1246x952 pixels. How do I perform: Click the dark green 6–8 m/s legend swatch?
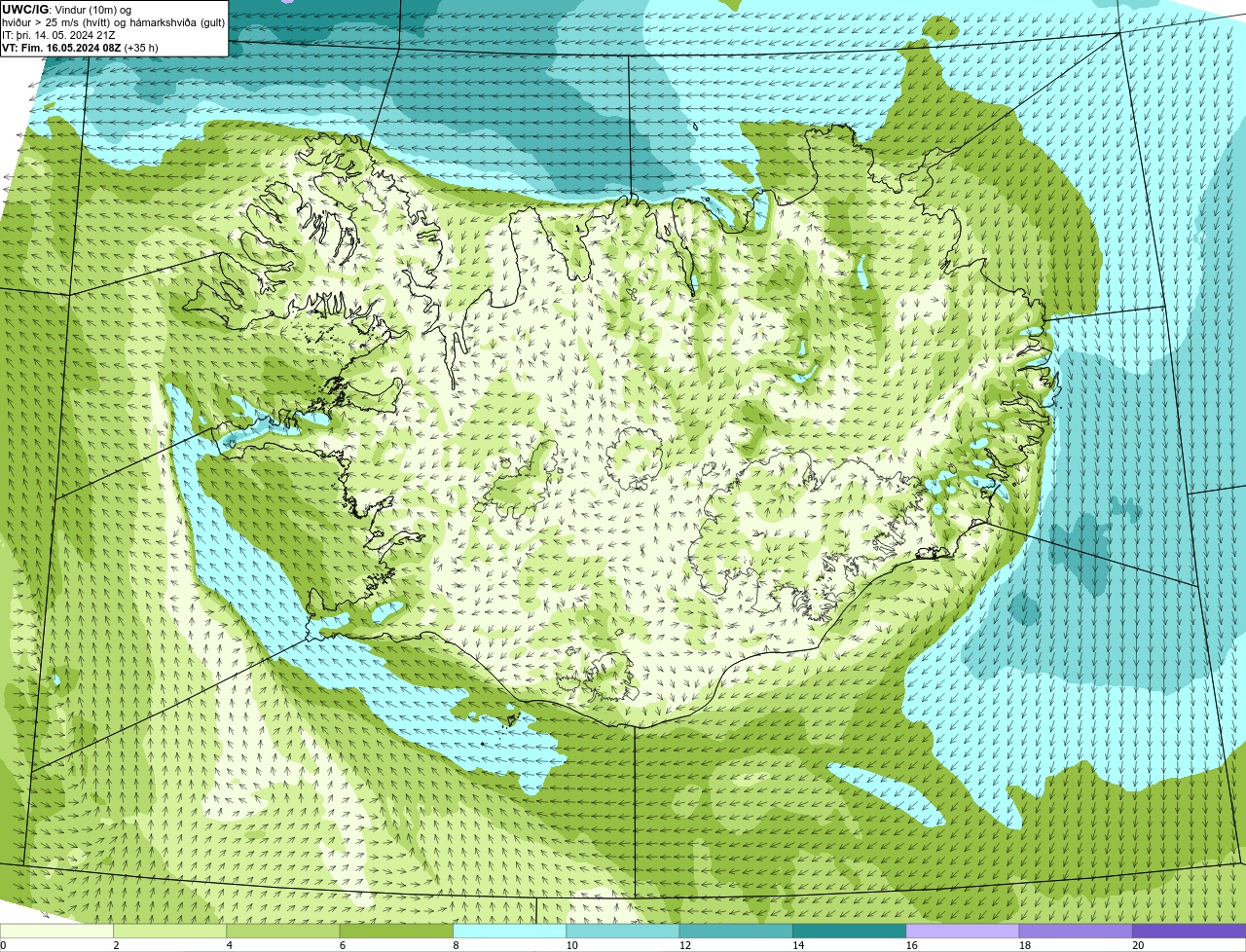(396, 932)
